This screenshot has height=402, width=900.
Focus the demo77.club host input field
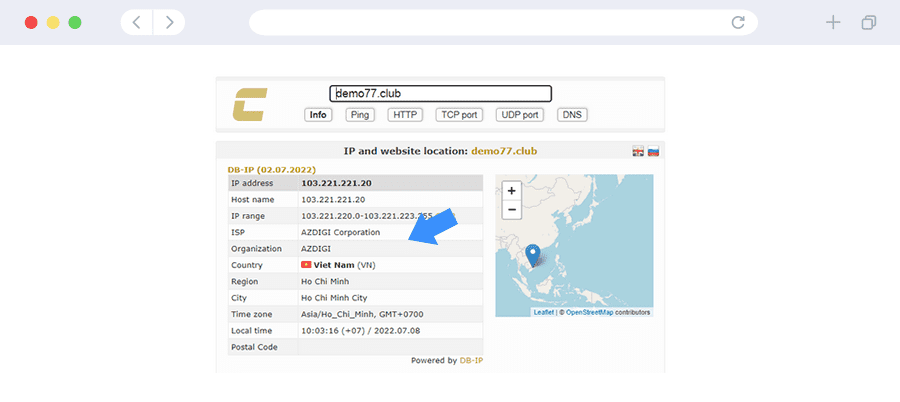coord(440,94)
